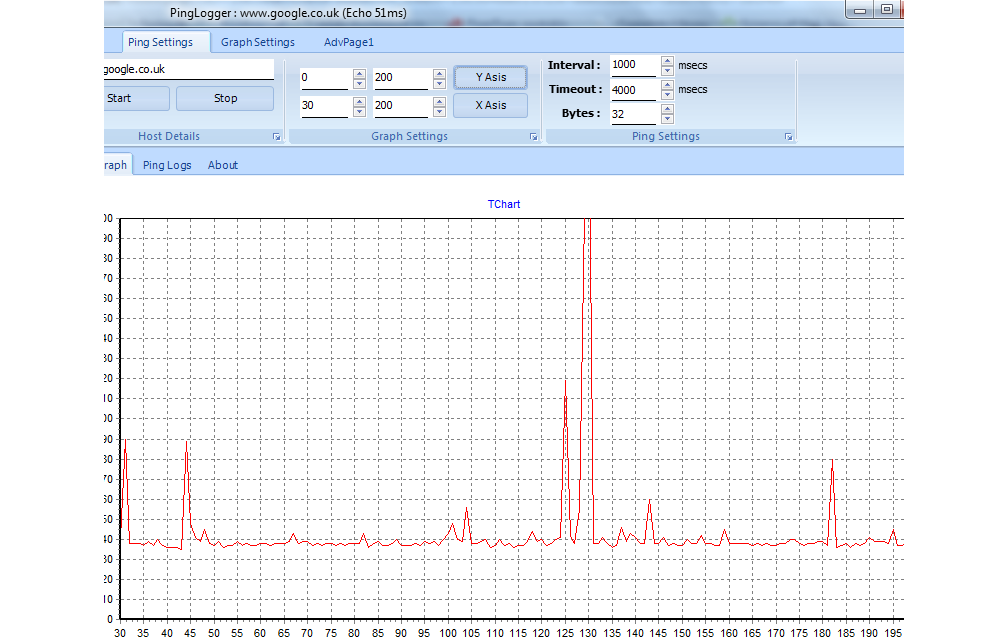Click the Y axis maximum field showing 200
The height and width of the screenshot is (637, 982).
tap(401, 78)
